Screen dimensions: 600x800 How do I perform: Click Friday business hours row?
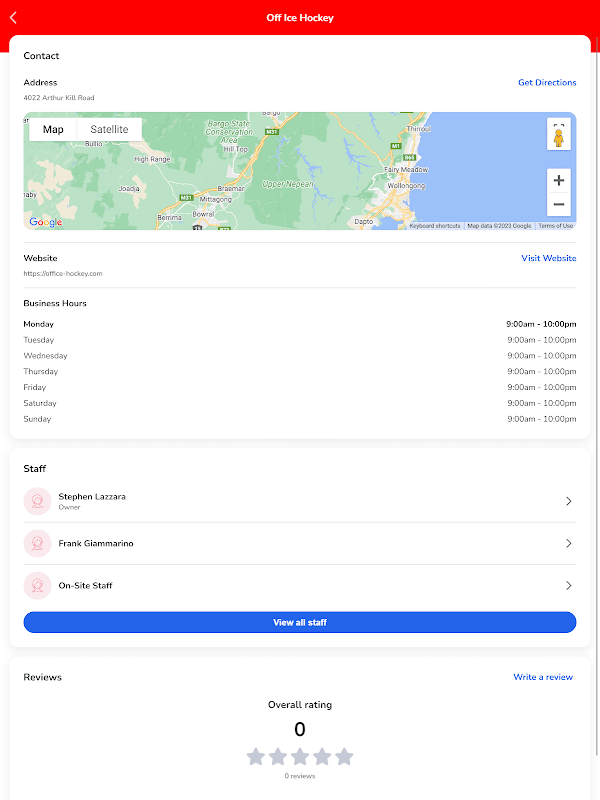(x=300, y=387)
